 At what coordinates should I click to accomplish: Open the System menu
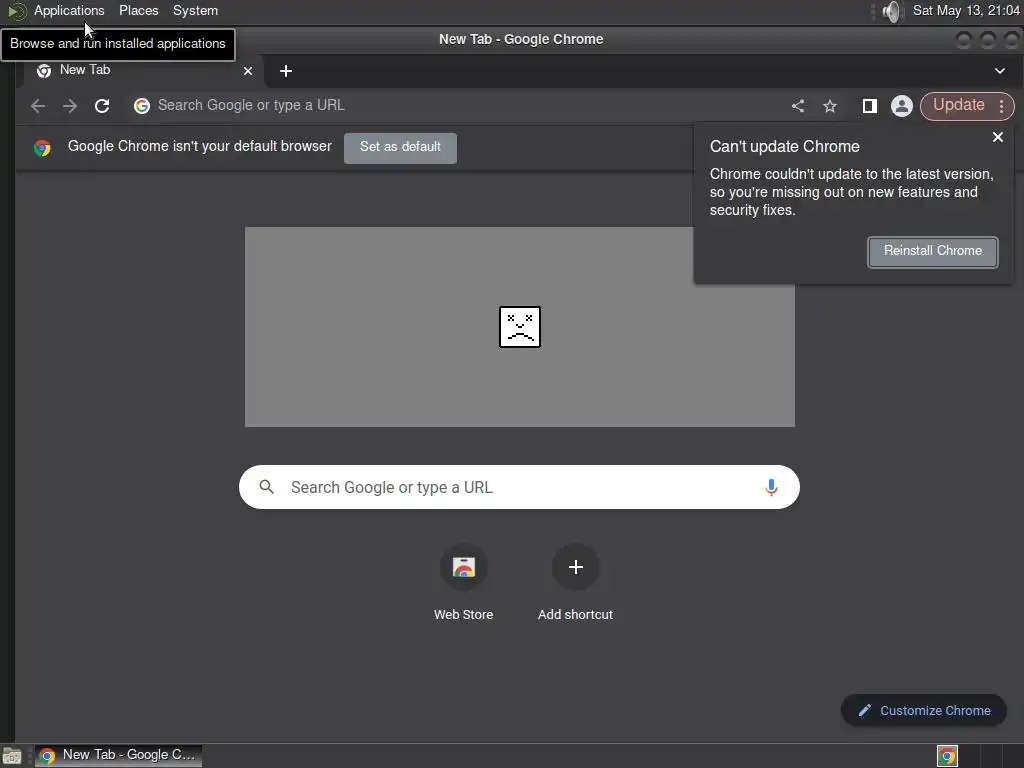coord(195,10)
